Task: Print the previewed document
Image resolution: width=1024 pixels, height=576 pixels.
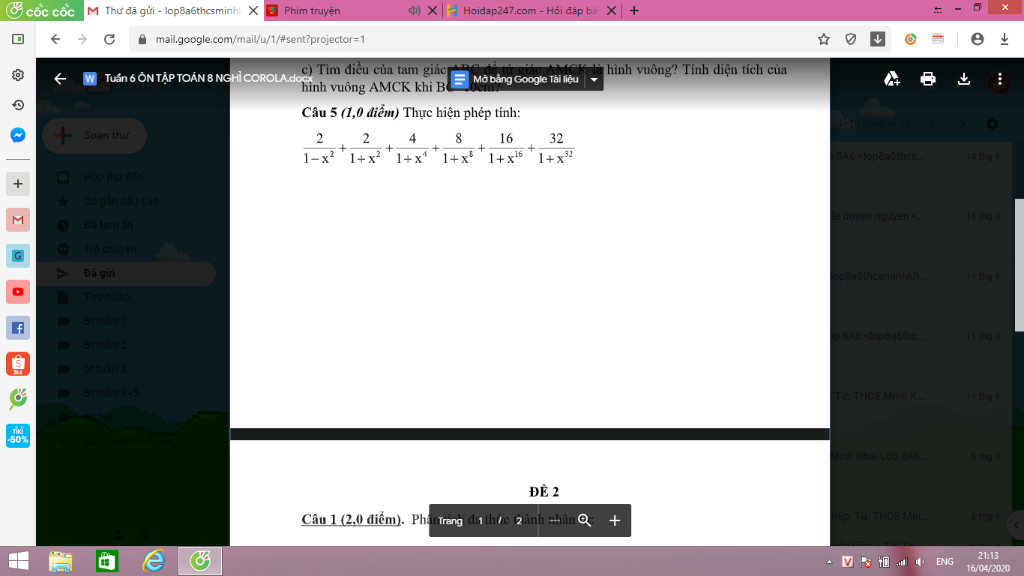Action: point(927,79)
